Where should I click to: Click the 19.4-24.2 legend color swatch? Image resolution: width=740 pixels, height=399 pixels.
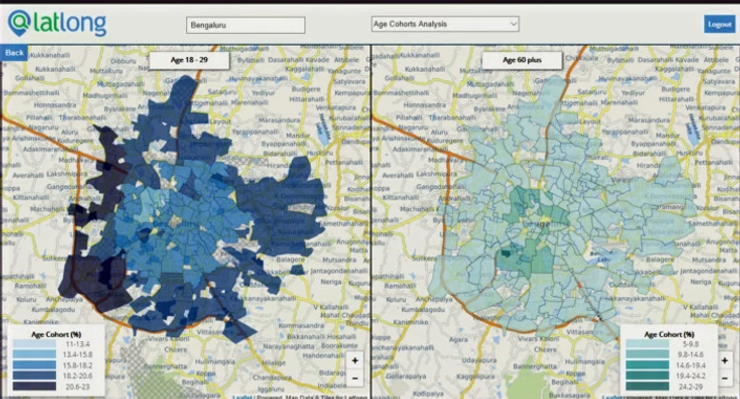coord(648,376)
